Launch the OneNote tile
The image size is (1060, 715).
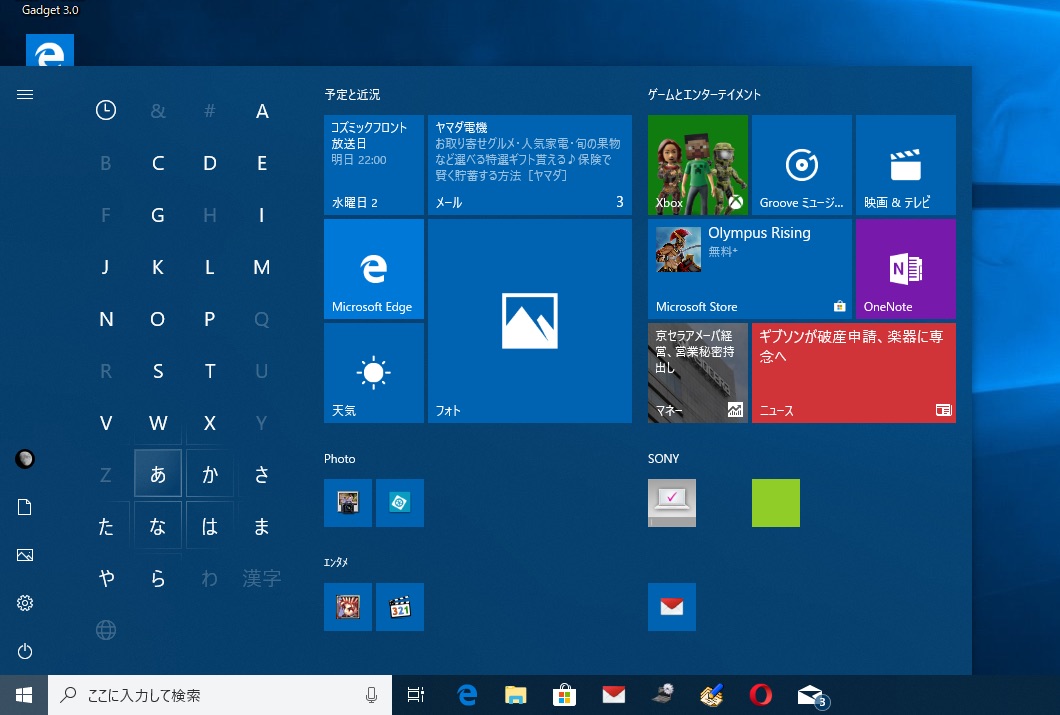pos(906,269)
